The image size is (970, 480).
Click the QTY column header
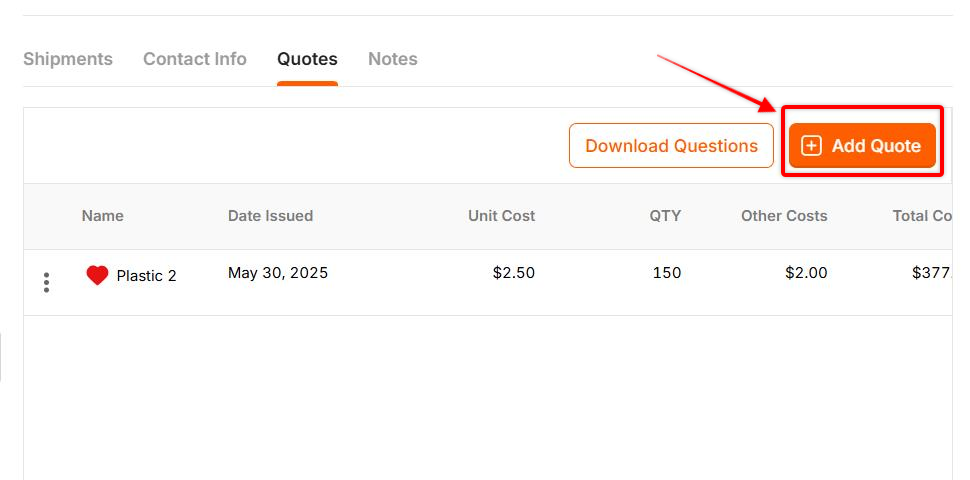[665, 216]
